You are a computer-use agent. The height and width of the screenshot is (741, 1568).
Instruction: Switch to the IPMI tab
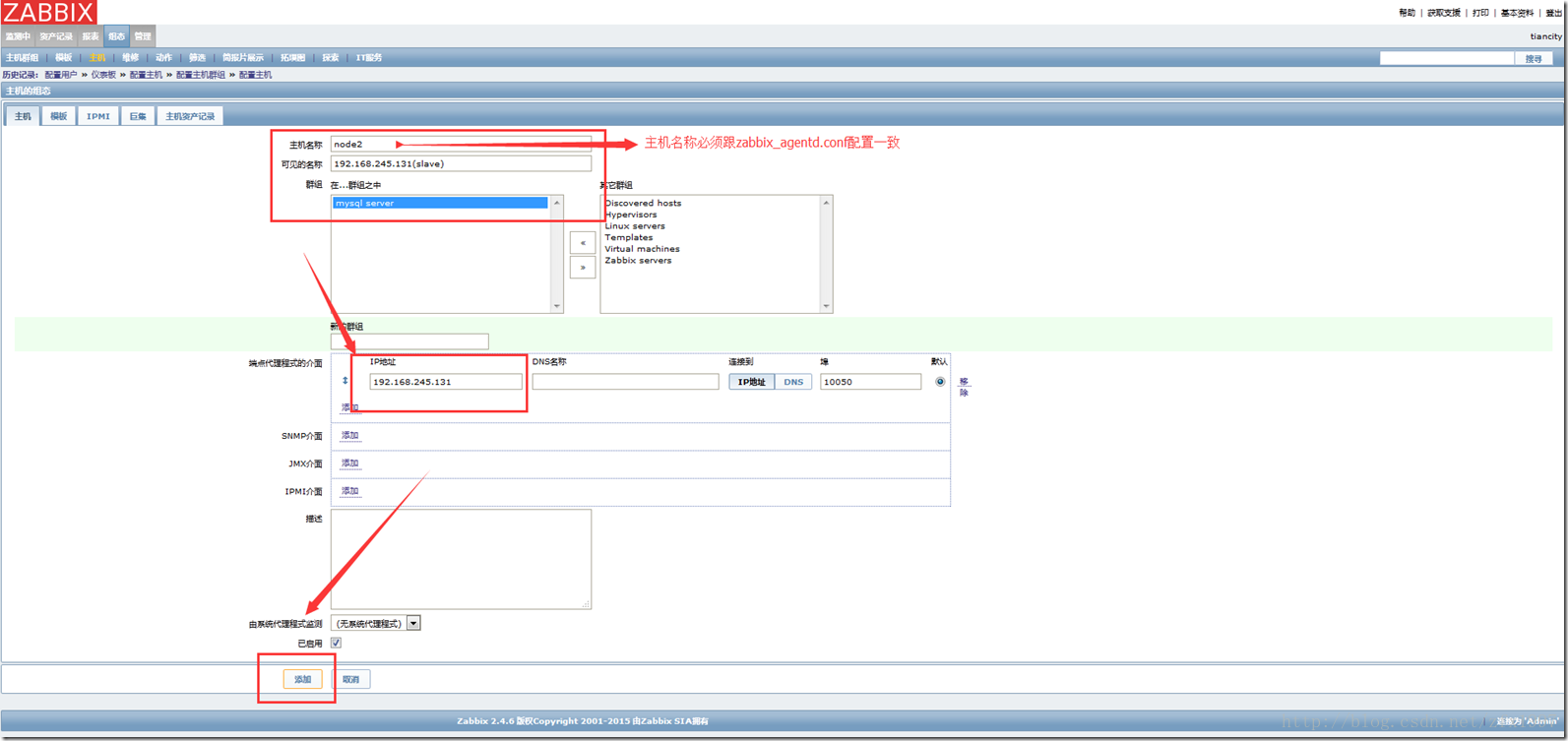[x=98, y=116]
